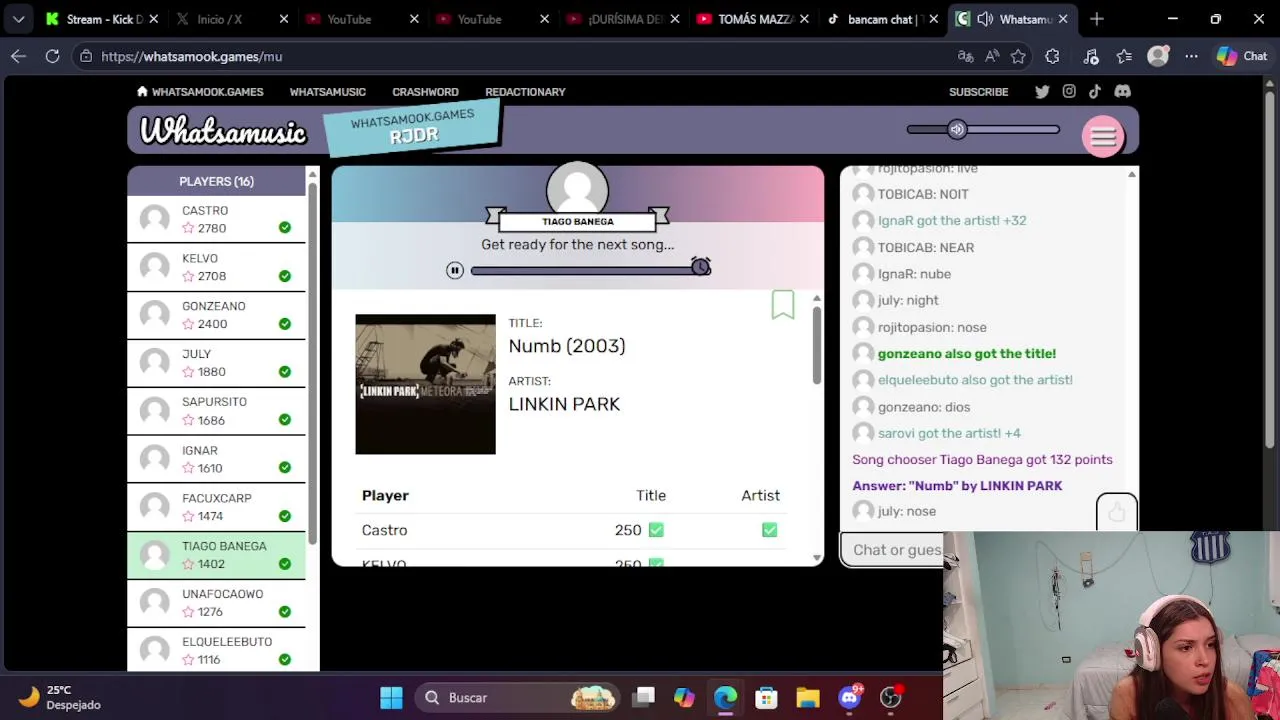
Task: Click the home icon beside WHATSAMOOK.GAMES
Action: (142, 91)
